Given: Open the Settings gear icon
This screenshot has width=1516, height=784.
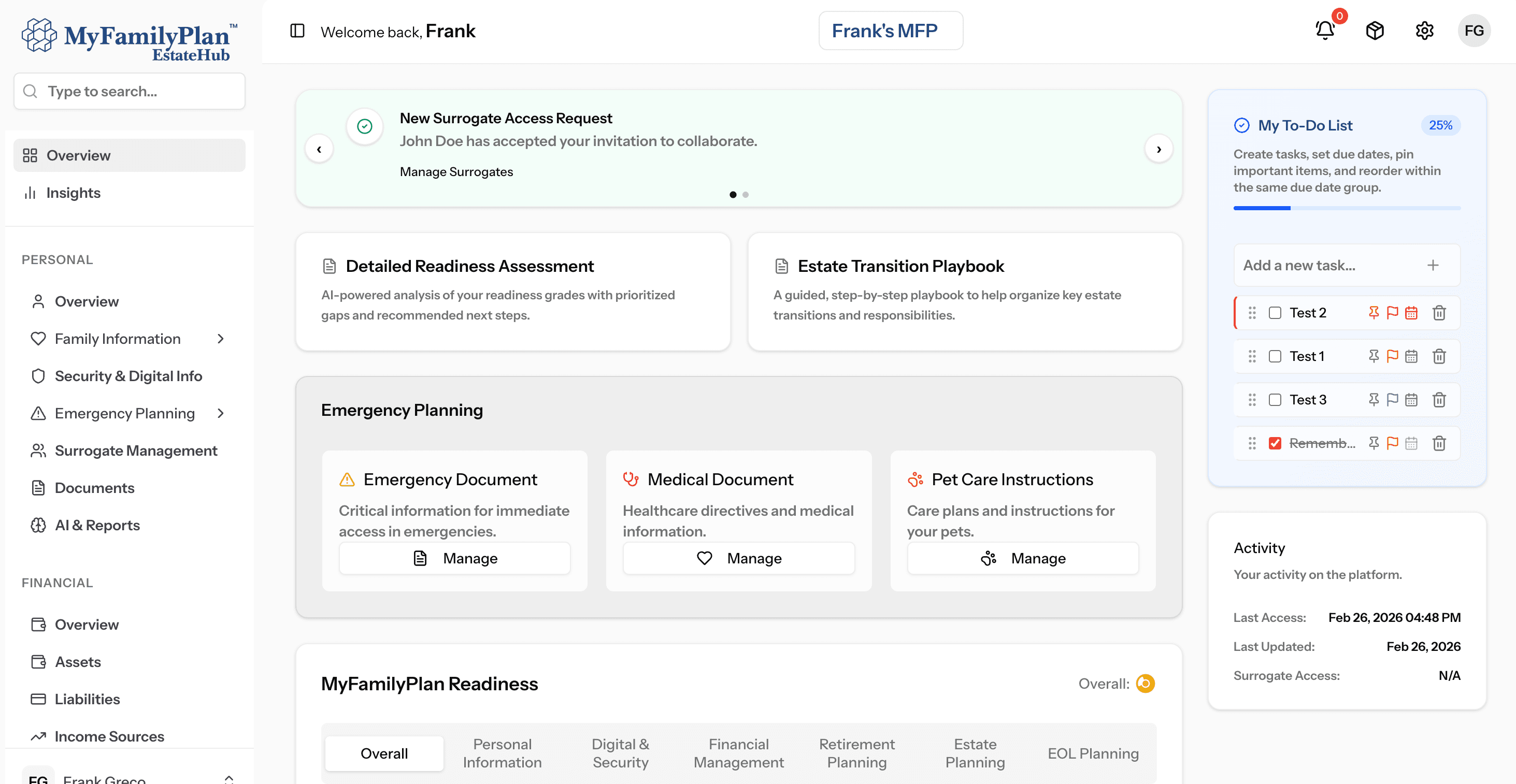Looking at the screenshot, I should point(1424,31).
